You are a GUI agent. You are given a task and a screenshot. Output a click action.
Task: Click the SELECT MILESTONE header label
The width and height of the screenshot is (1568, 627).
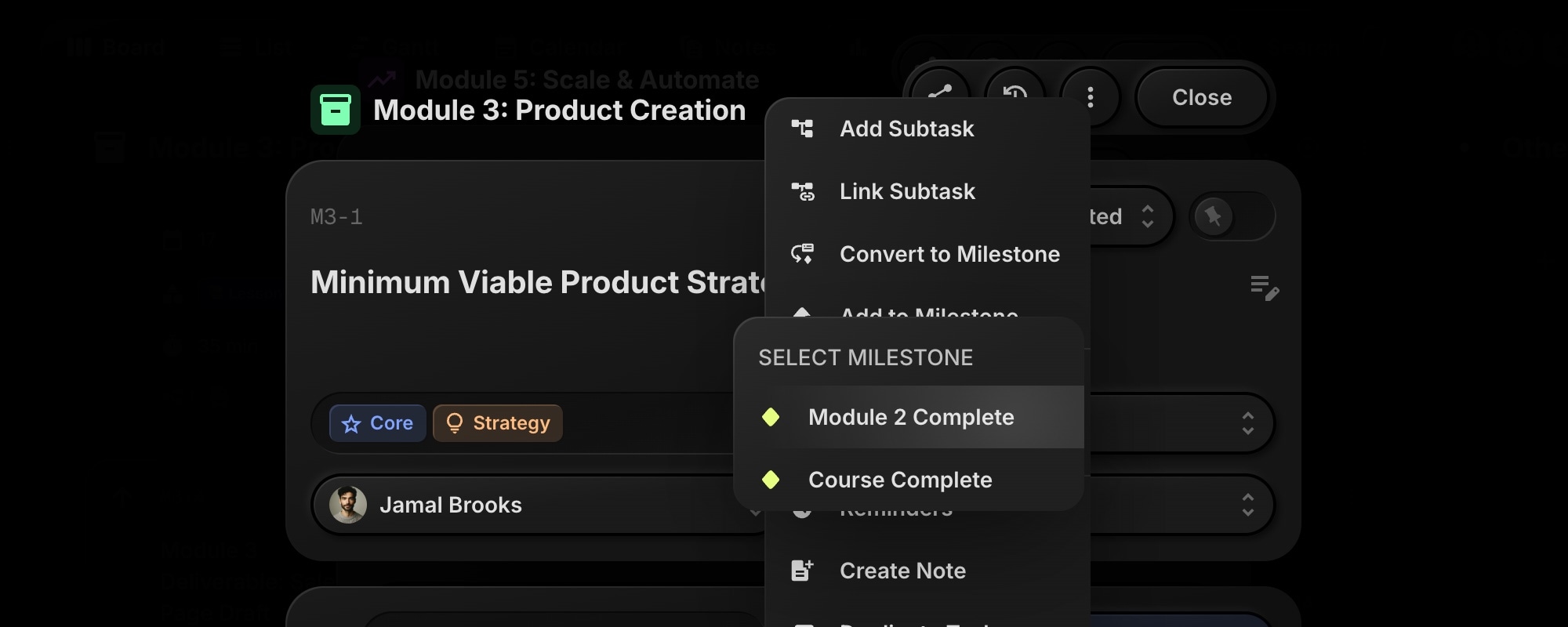pos(866,357)
